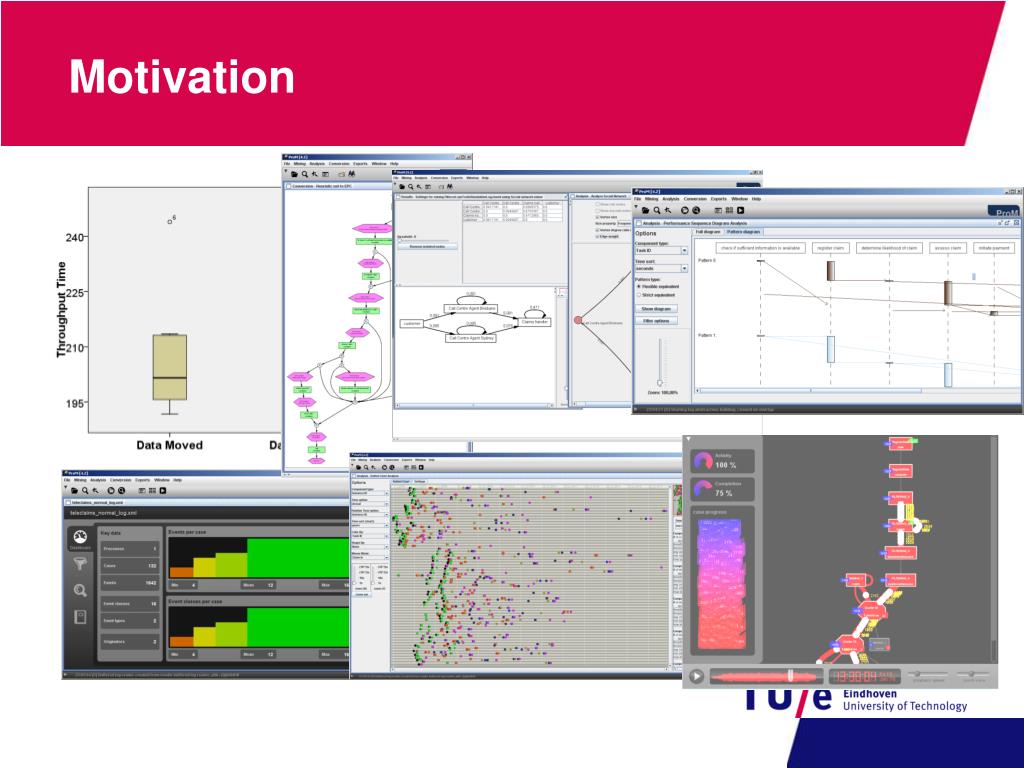Viewport: 1024px width, 768px height.
Task: Open Time option dropdown in dotted chart options
Action: click(370, 504)
